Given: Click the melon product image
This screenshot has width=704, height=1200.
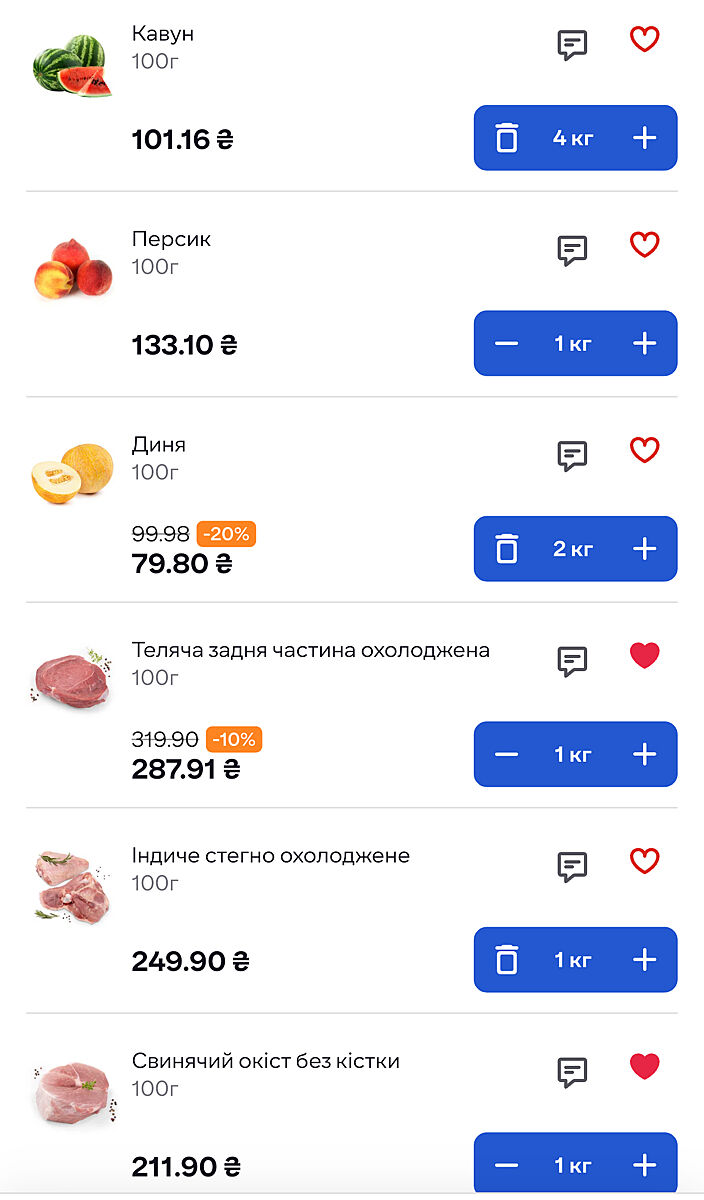Looking at the screenshot, I should 72,474.
